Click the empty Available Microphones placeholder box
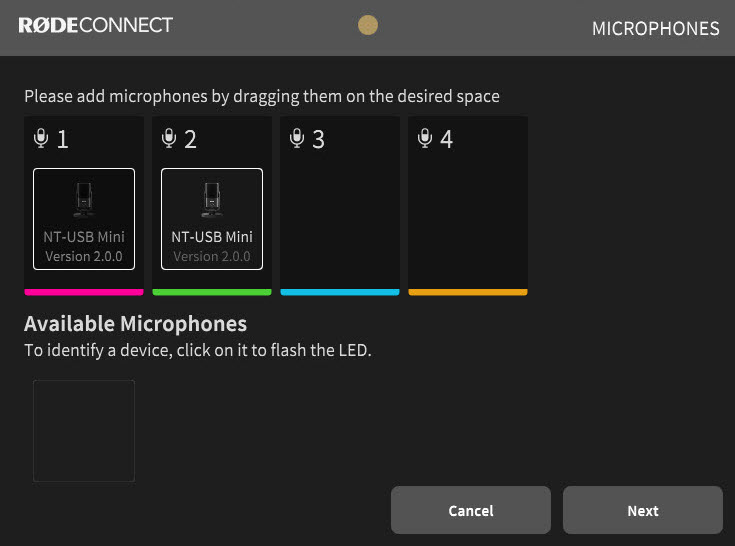This screenshot has height=546, width=735. click(84, 431)
